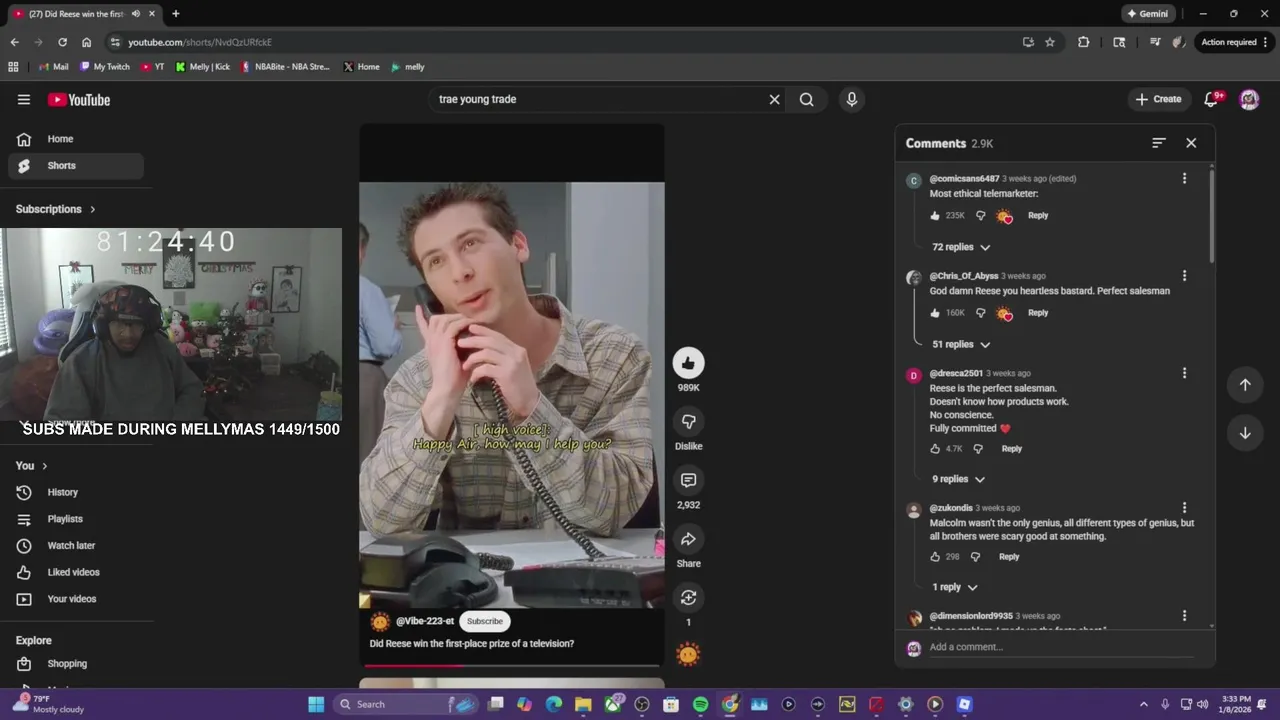
Task: Open Watch later in the sidebar
Action: [x=76, y=546]
